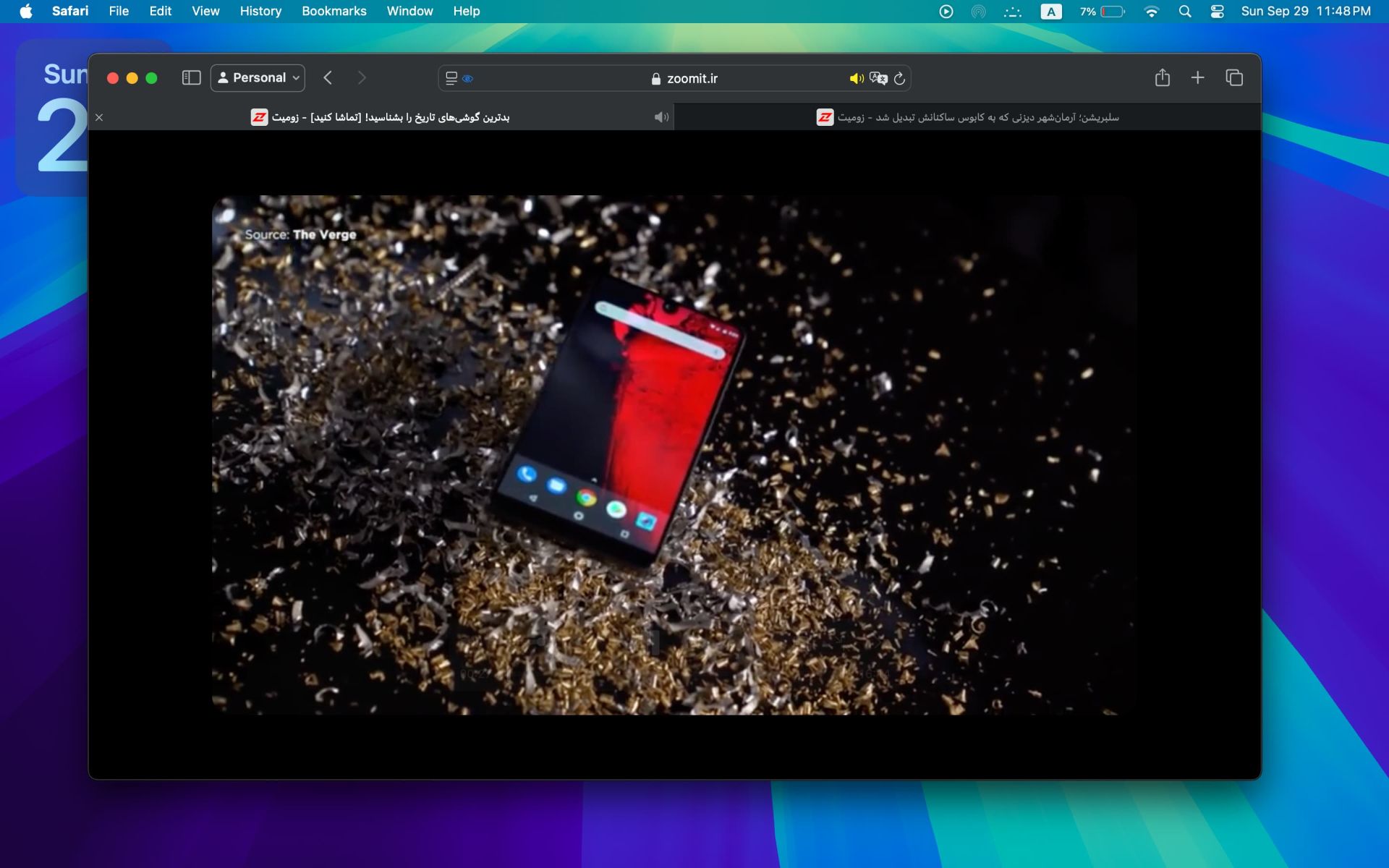Switch to the سلبریشن tab

pyautogui.click(x=967, y=117)
